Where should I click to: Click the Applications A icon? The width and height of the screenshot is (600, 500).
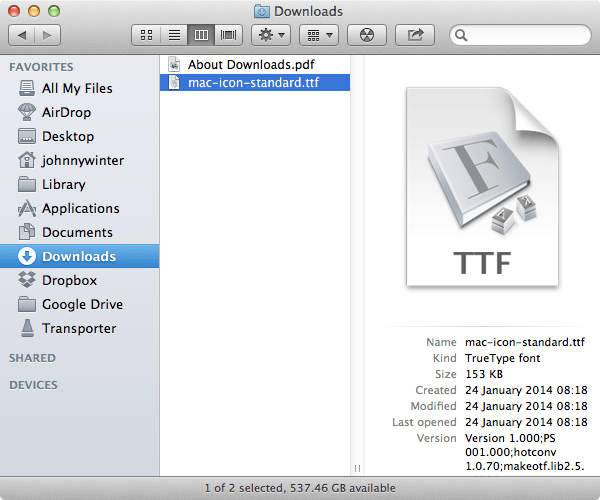27,208
